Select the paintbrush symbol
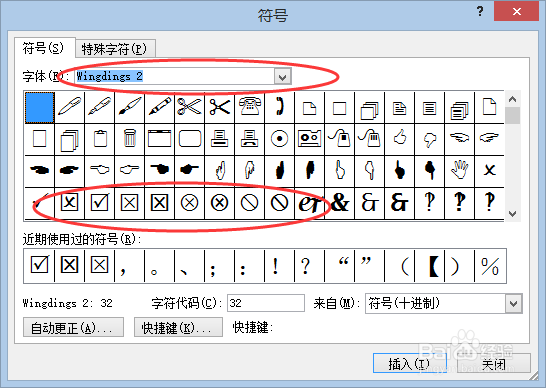The image size is (546, 388). [x=130, y=107]
